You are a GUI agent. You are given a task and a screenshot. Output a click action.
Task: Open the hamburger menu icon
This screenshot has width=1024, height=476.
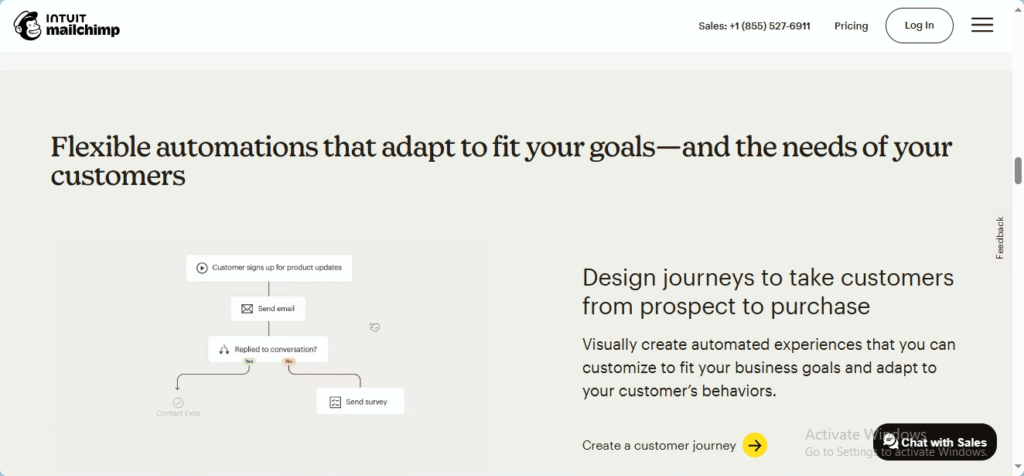(x=982, y=25)
